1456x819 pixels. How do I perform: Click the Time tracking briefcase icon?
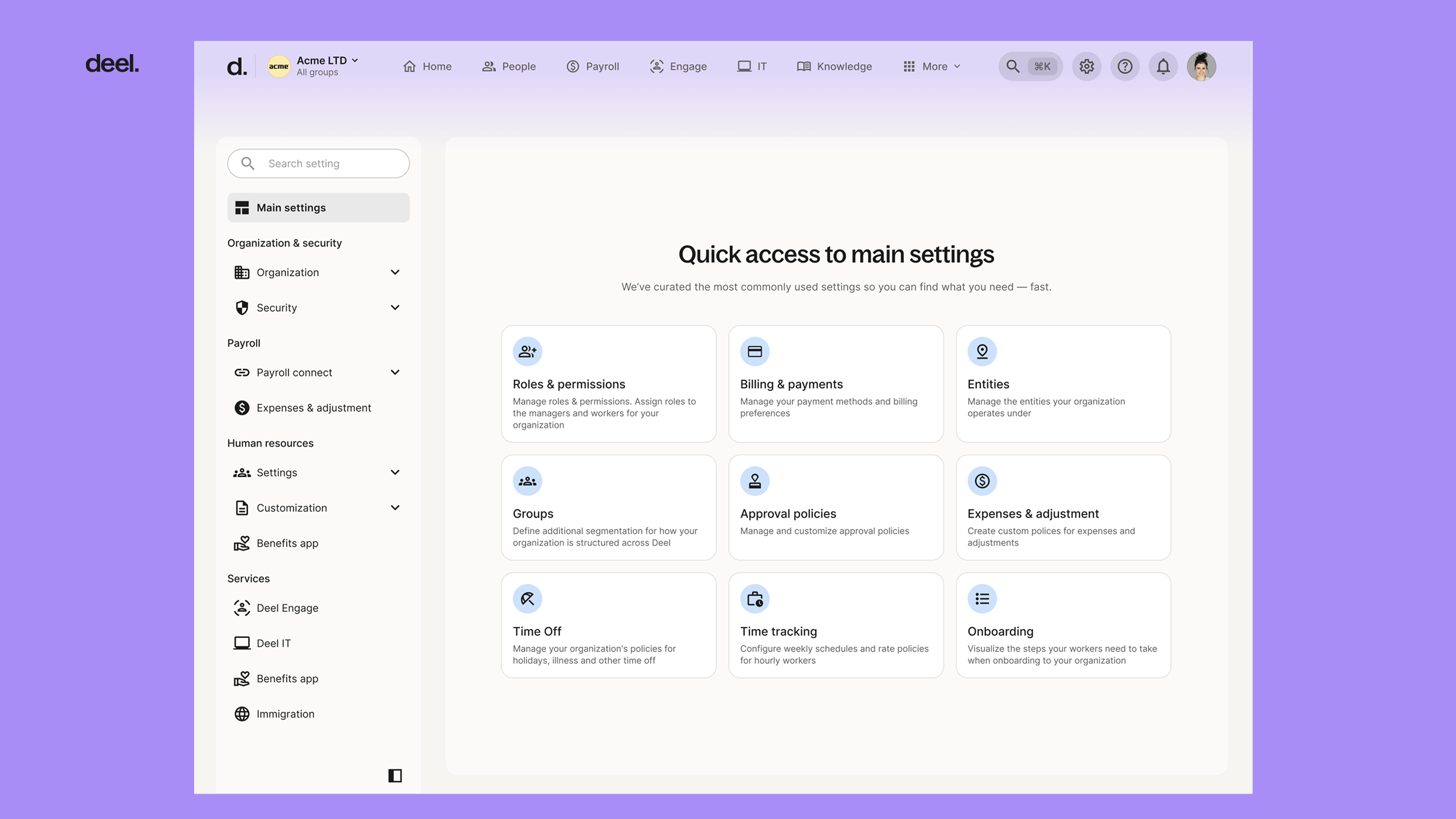click(755, 599)
